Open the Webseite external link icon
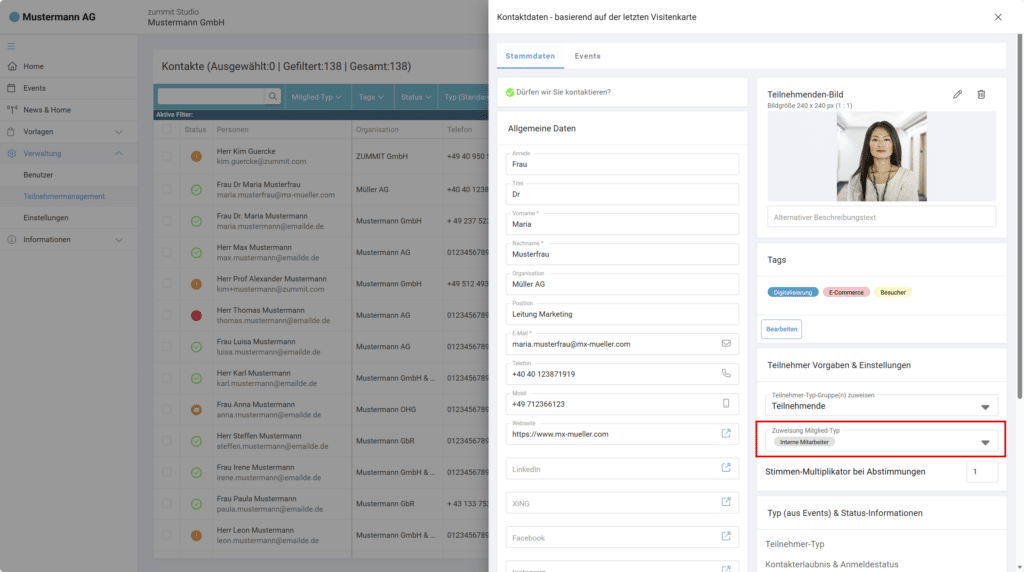The width and height of the screenshot is (1024, 572). click(x=726, y=433)
